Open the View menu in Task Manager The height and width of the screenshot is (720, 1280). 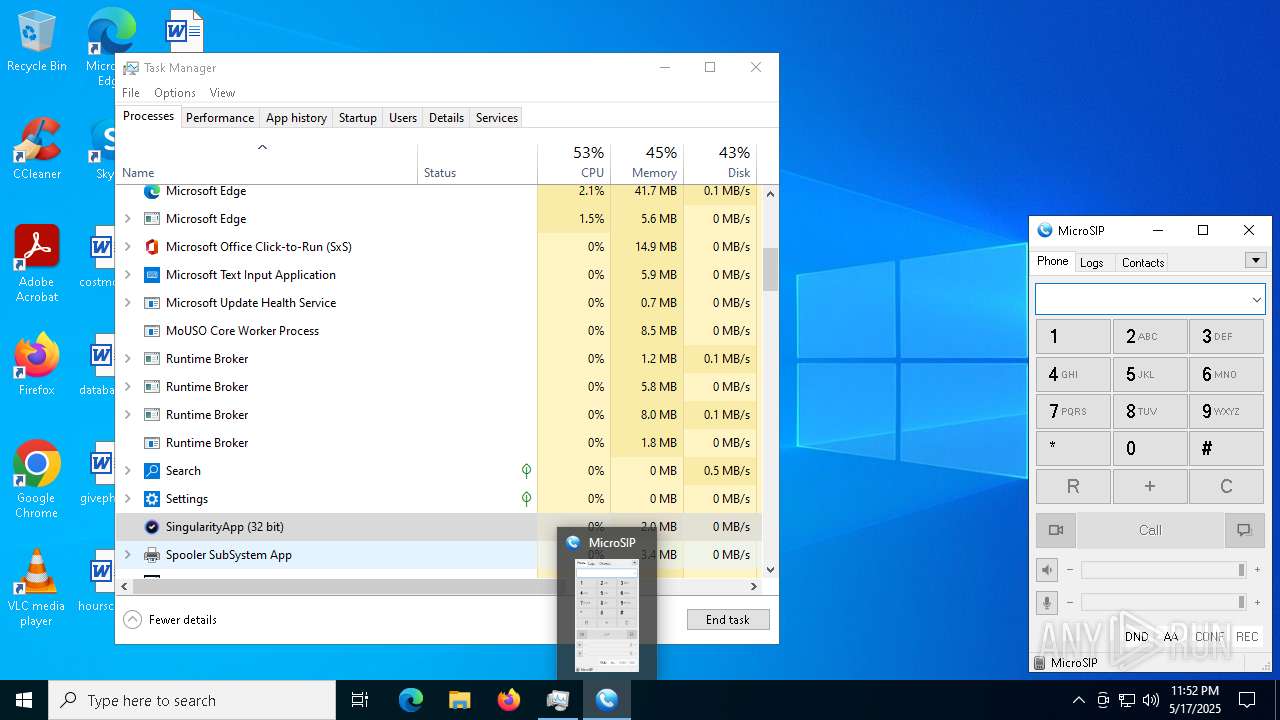click(222, 93)
